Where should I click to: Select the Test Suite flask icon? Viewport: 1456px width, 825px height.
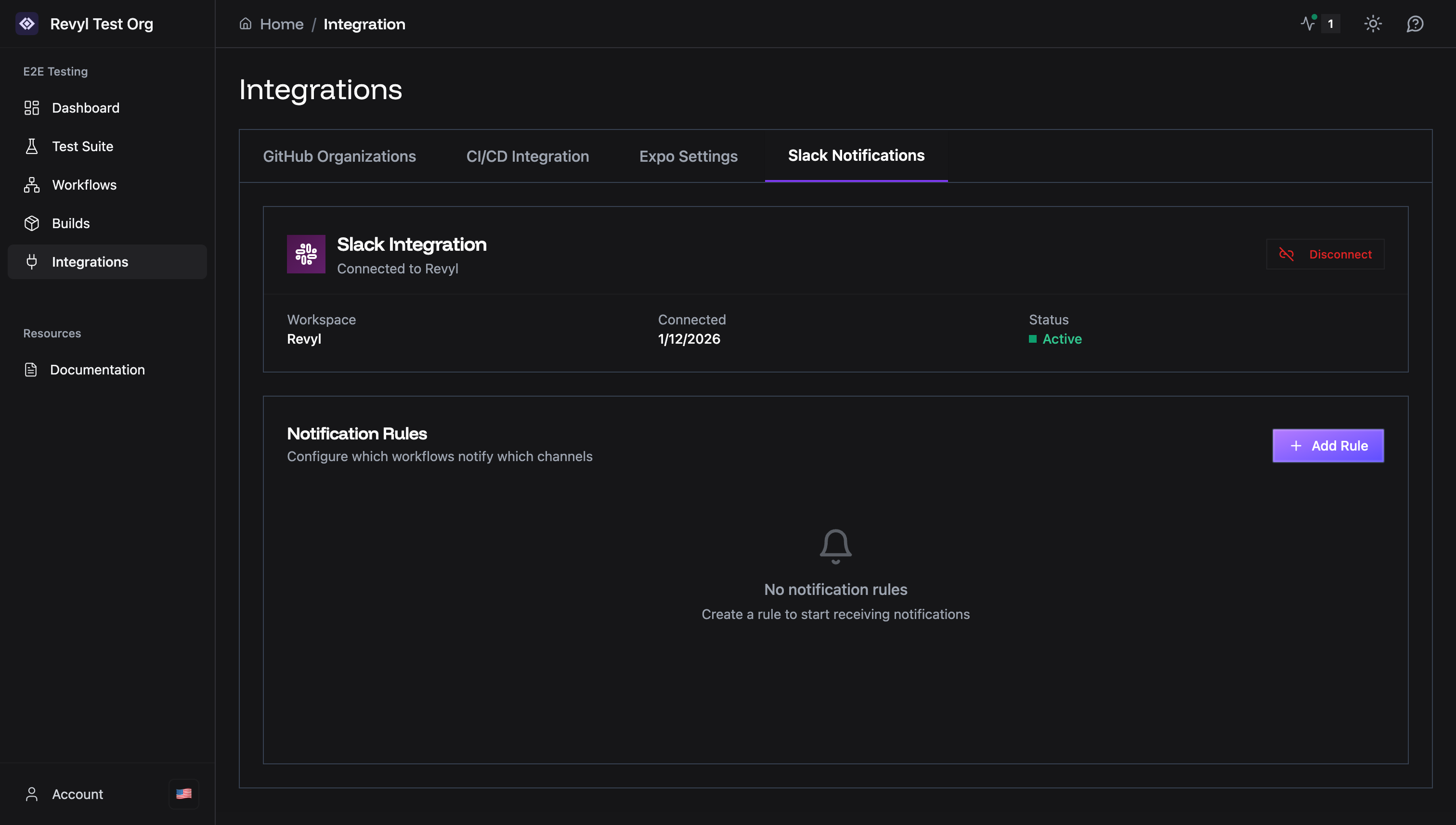(x=32, y=146)
